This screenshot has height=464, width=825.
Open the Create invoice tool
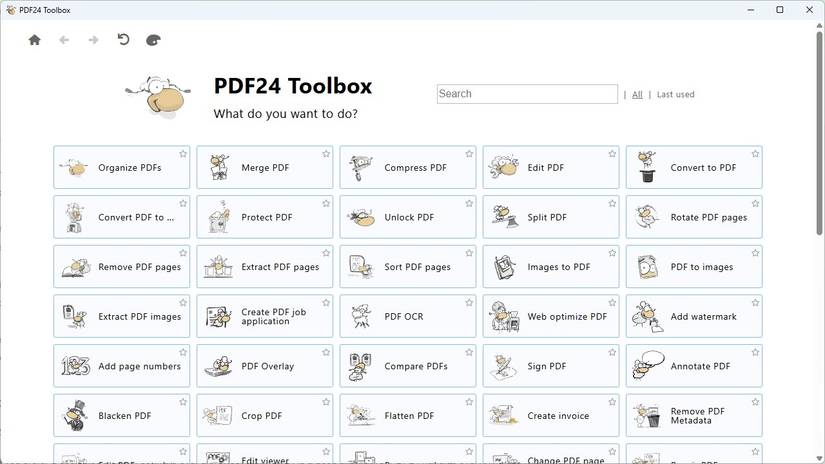(x=551, y=415)
